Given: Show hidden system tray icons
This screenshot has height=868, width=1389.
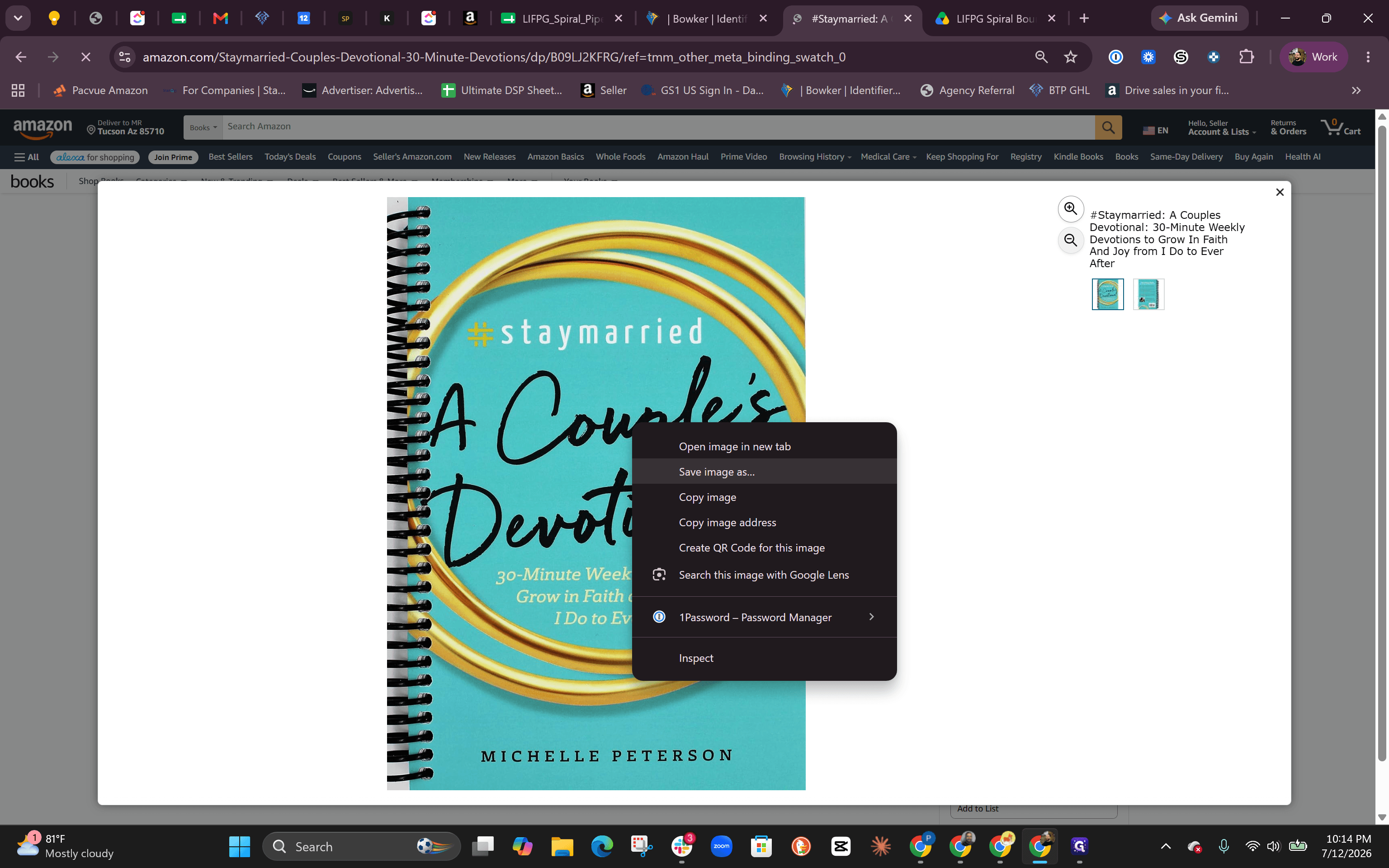Looking at the screenshot, I should 1166,846.
